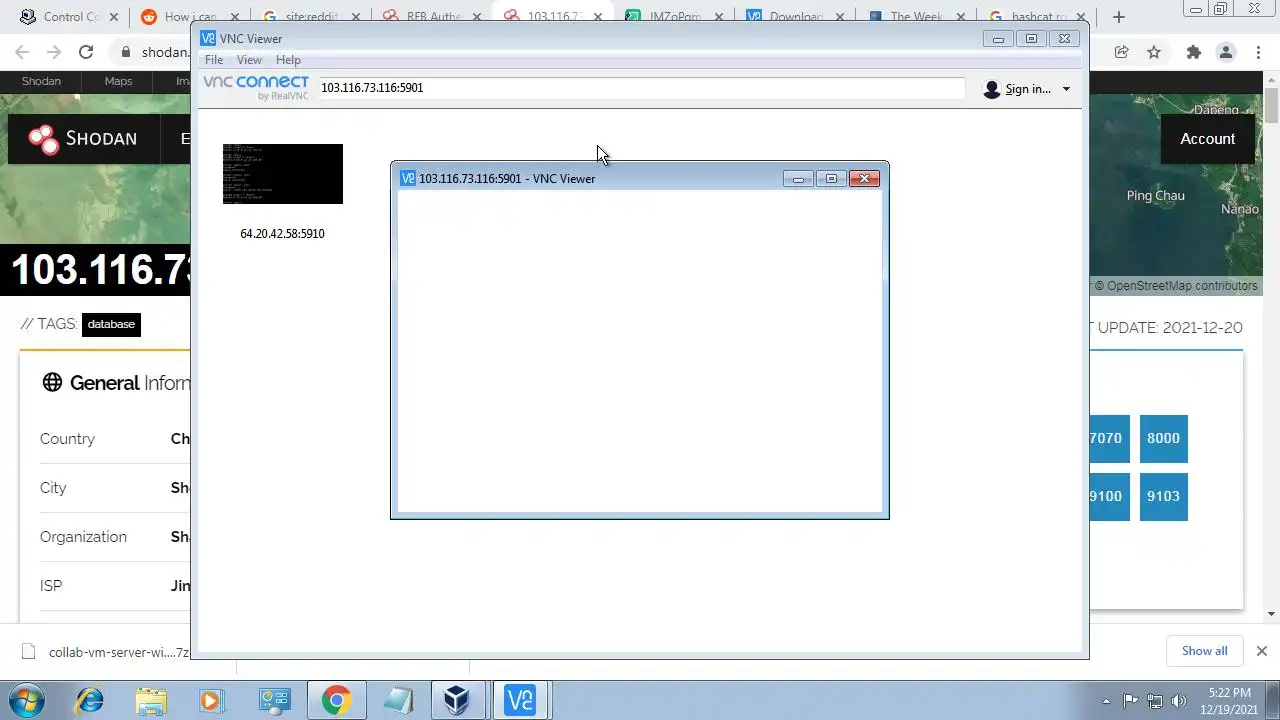
Task: Click the database tag
Action: (x=111, y=324)
